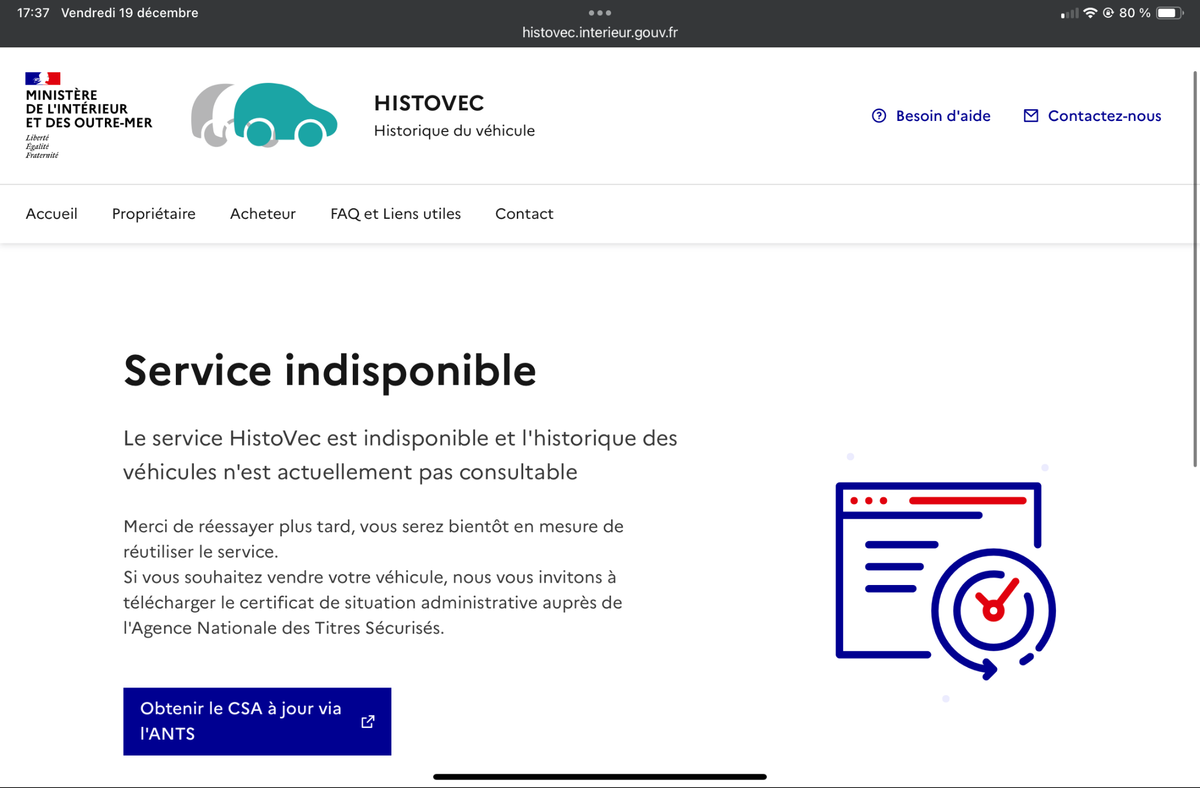Click the external link icon on CSA button

367,721
